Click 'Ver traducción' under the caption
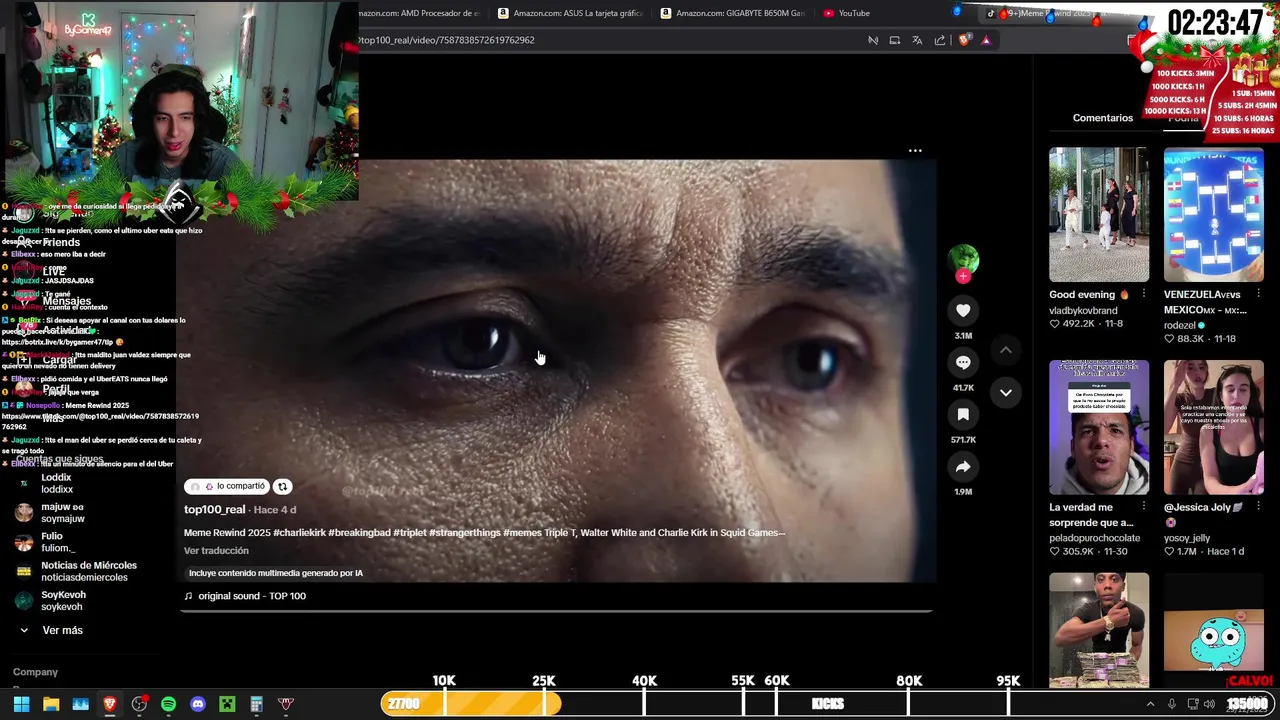Viewport: 1280px width, 720px height. pyautogui.click(x=216, y=551)
